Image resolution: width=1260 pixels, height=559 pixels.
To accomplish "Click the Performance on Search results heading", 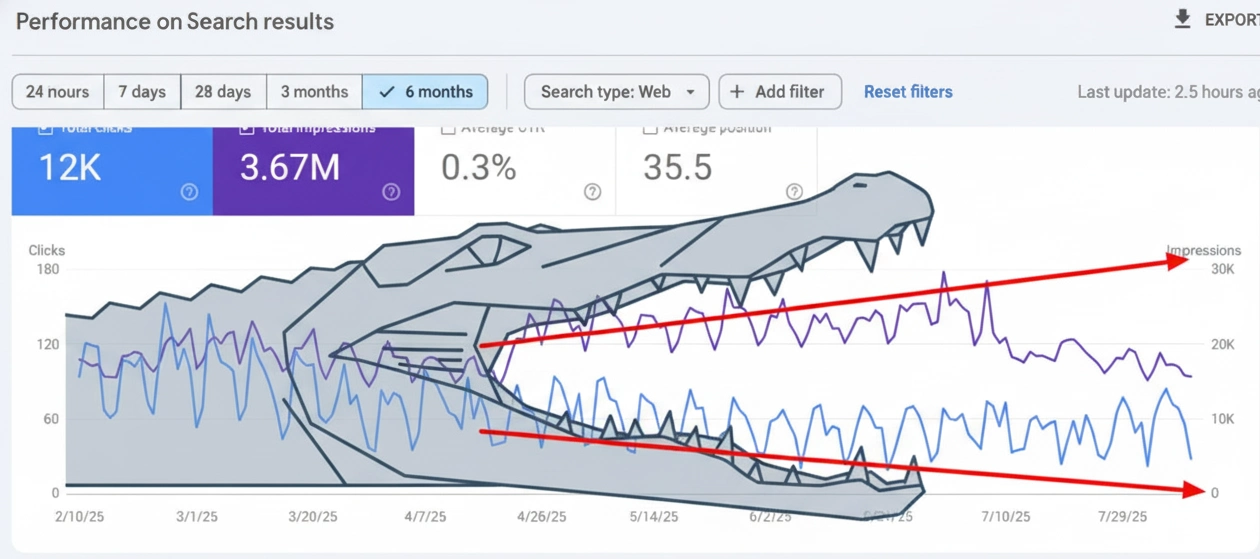I will [175, 21].
